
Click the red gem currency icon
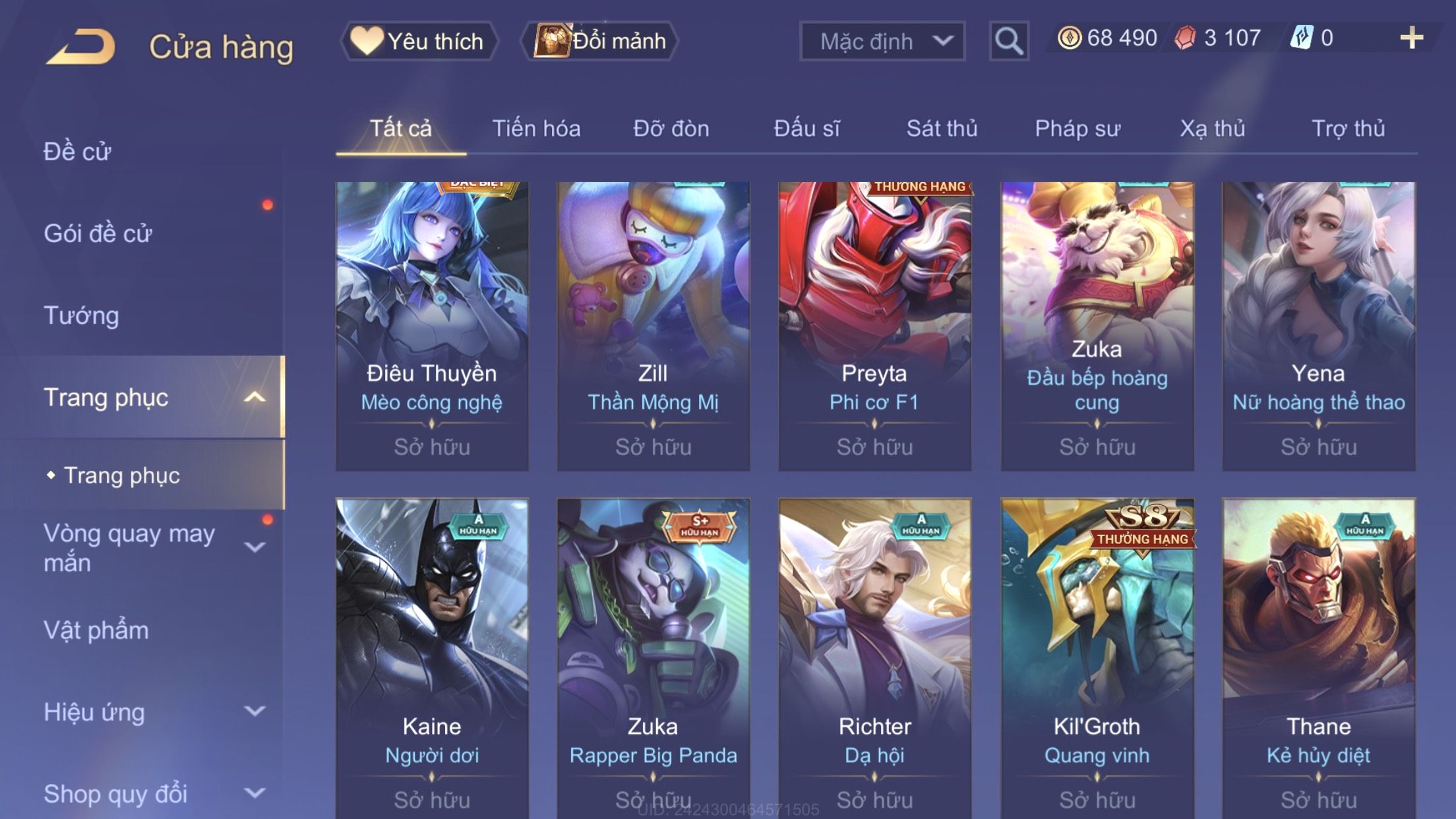[x=1185, y=38]
